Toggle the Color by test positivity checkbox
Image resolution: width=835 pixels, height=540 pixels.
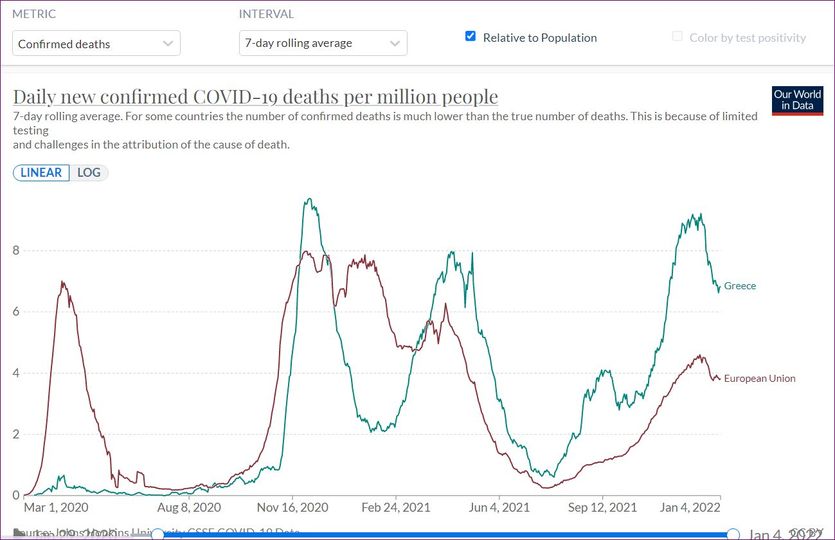(x=679, y=37)
